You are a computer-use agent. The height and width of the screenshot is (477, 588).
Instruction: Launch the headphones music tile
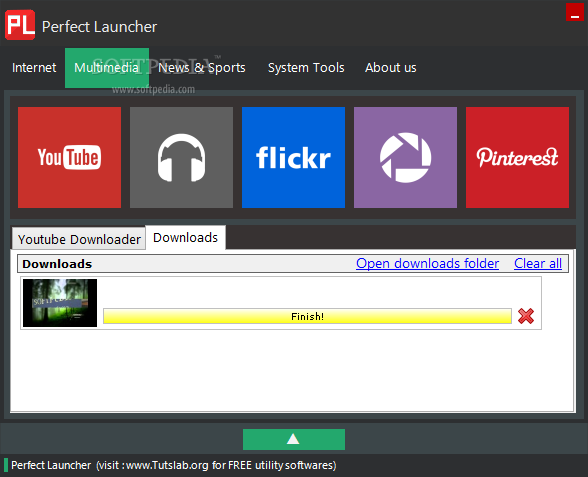click(182, 158)
